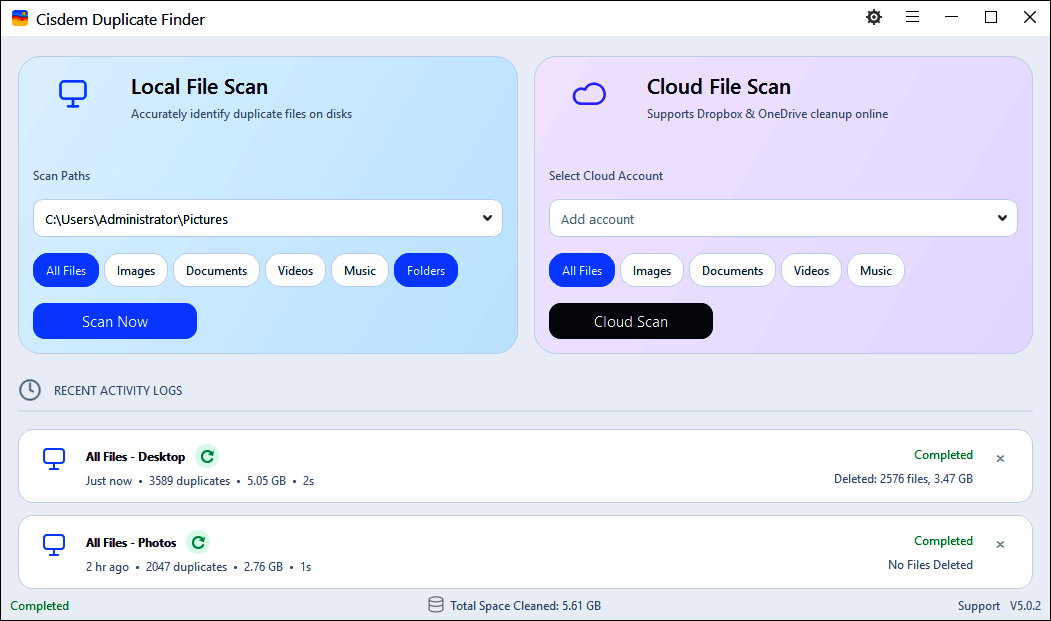Rescan the All Files - Photos log entry
This screenshot has height=621, width=1051.
coord(198,542)
